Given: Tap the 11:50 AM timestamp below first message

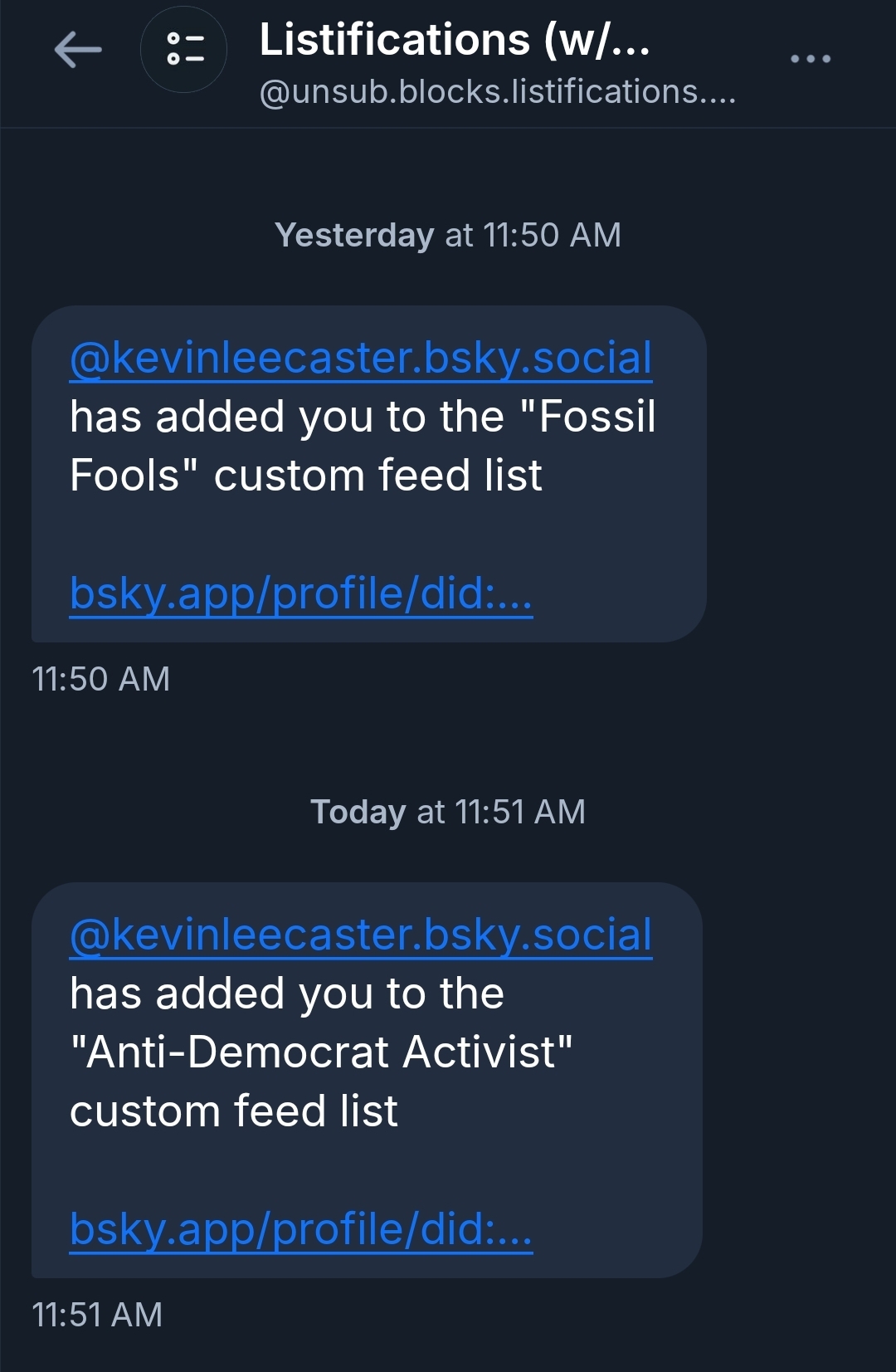Looking at the screenshot, I should 100,679.
